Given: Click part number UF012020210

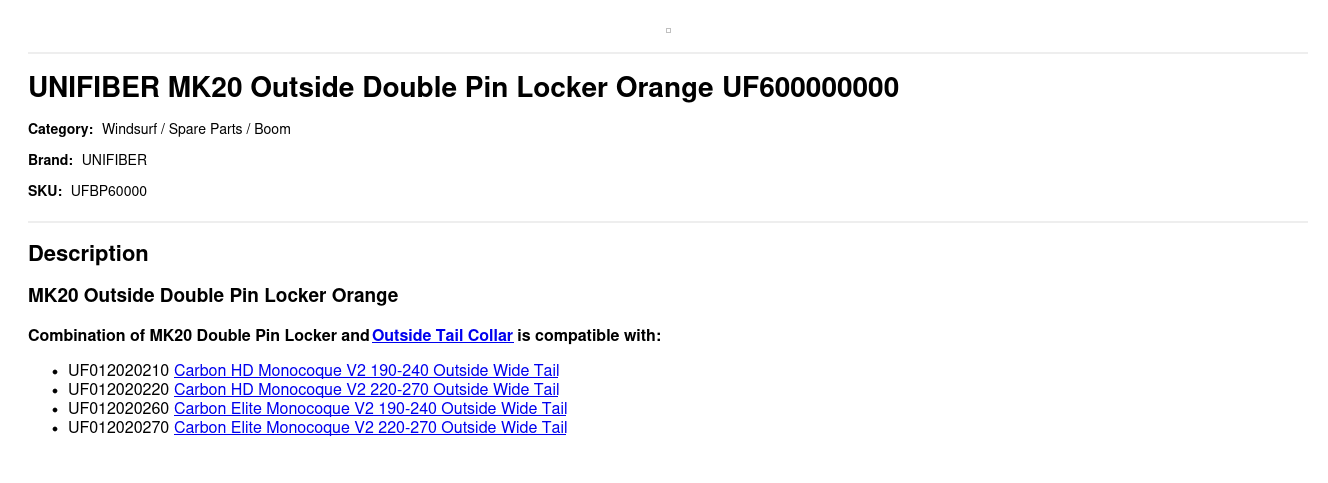Looking at the screenshot, I should click(119, 371).
